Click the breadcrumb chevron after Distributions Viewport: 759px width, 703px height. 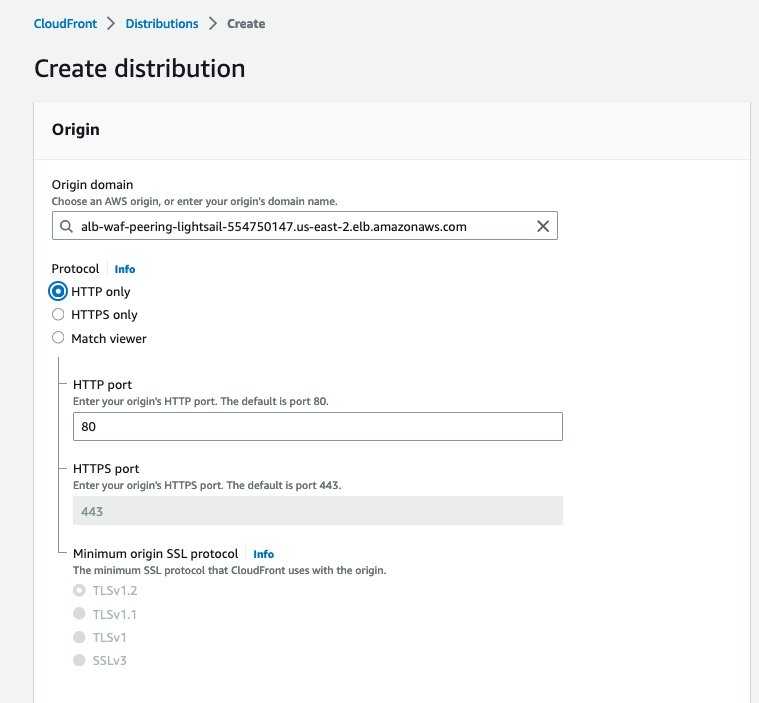coord(213,23)
